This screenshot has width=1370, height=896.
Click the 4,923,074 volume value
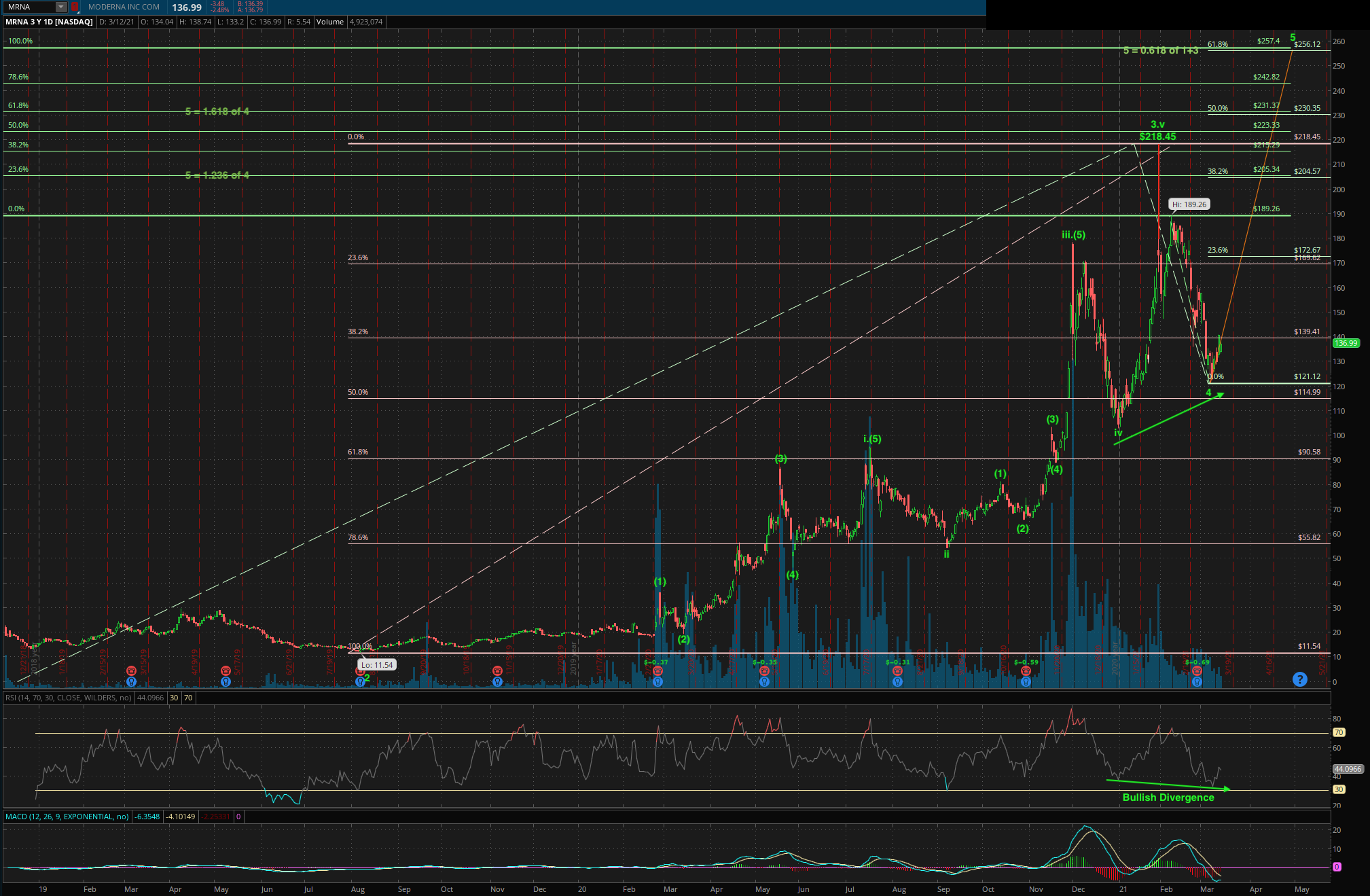tap(366, 22)
